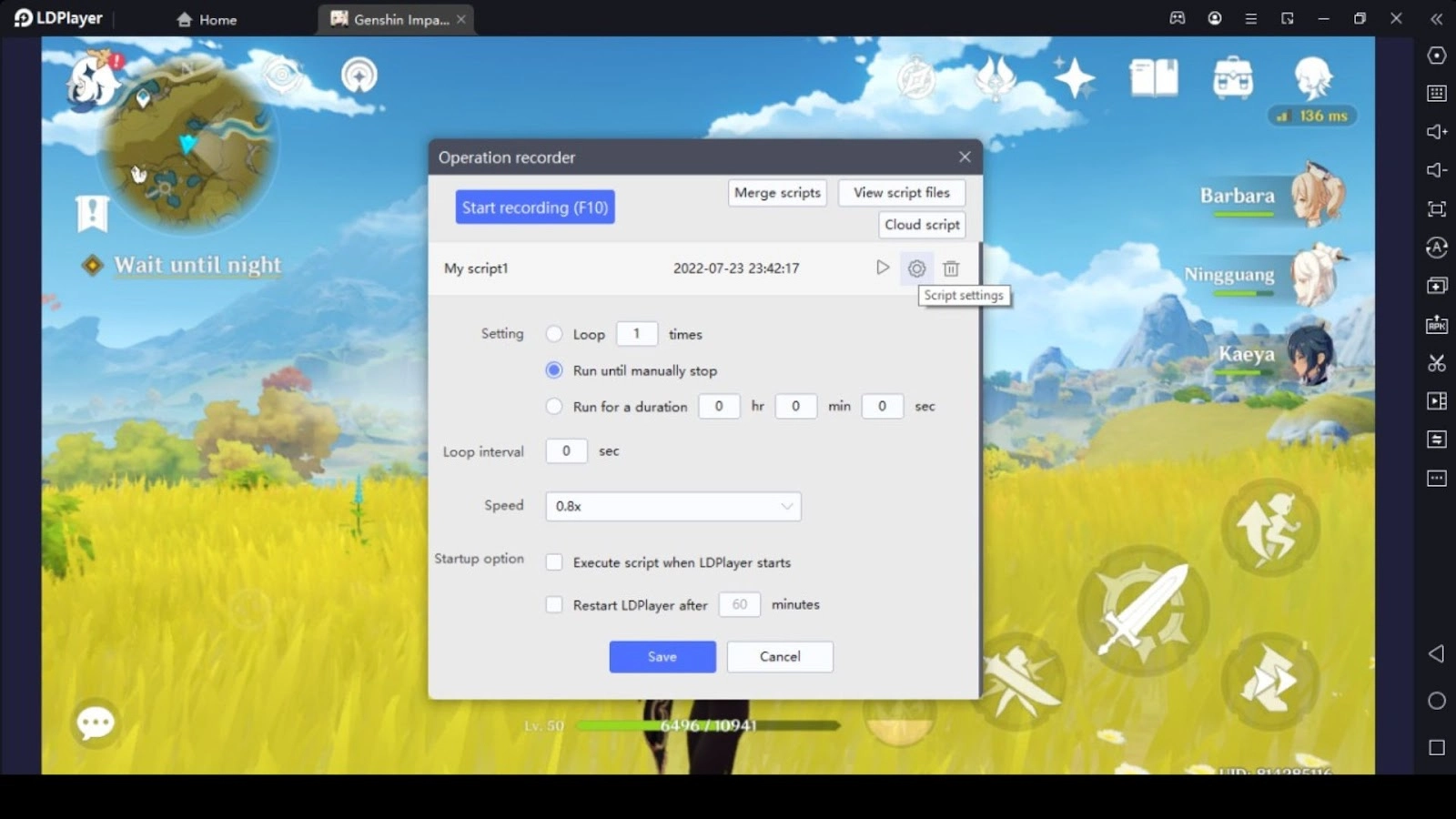Select the Loop radio option
This screenshot has height=819, width=1456.
(553, 334)
